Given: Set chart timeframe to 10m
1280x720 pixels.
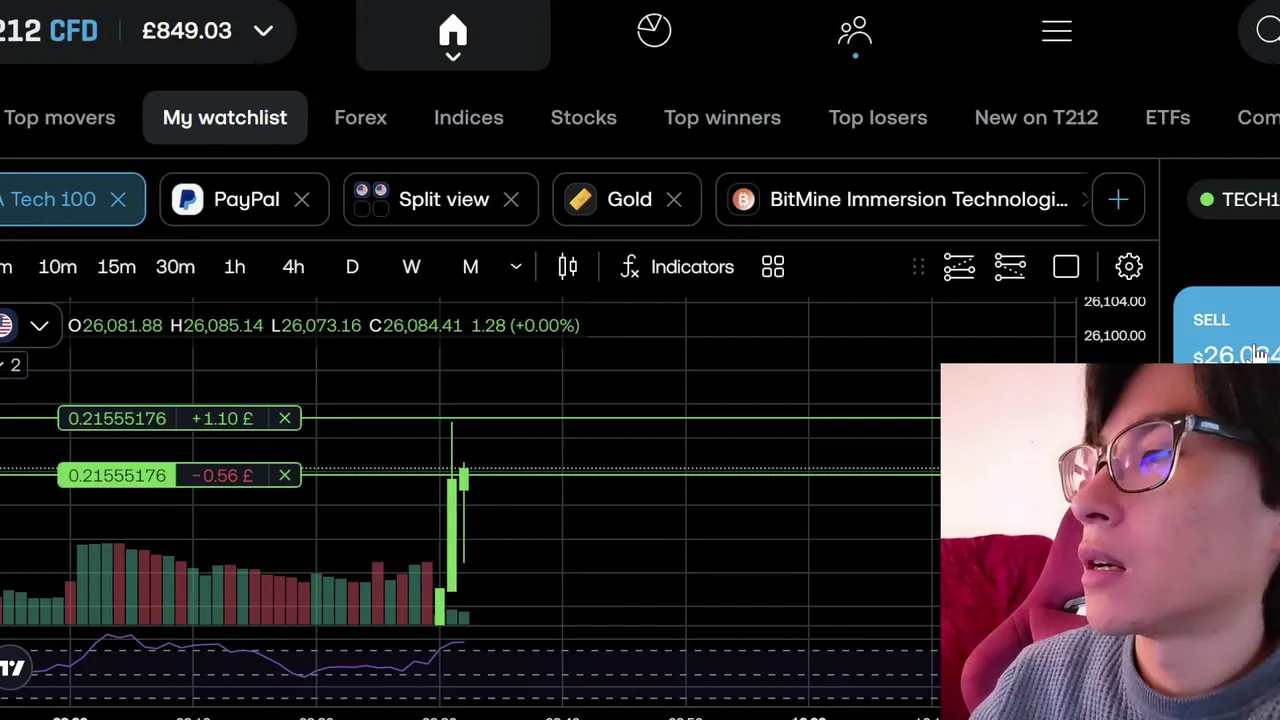Looking at the screenshot, I should 57,267.
